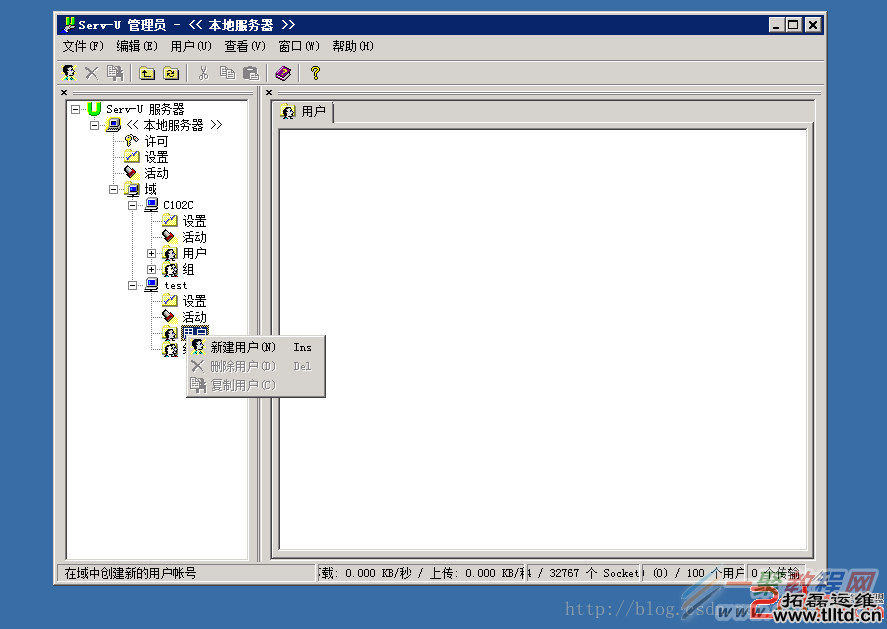Image resolution: width=887 pixels, height=629 pixels.
Task: Open the help book toolbar icon
Action: click(283, 73)
